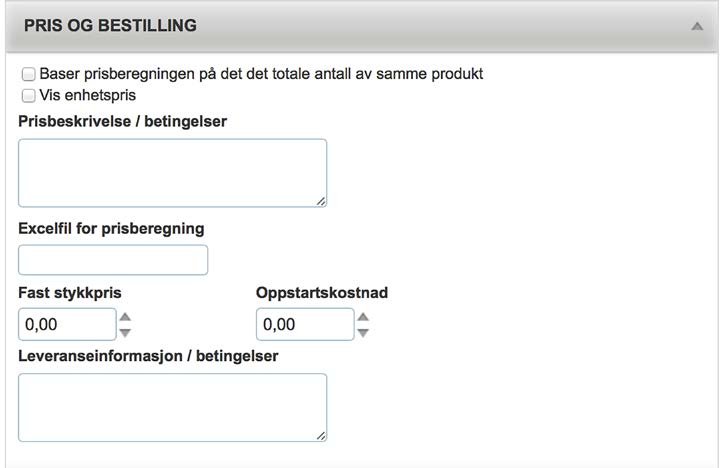Toggle the 'Vis enhetspris' checkbox
727x468 pixels.
pyautogui.click(x=29, y=96)
